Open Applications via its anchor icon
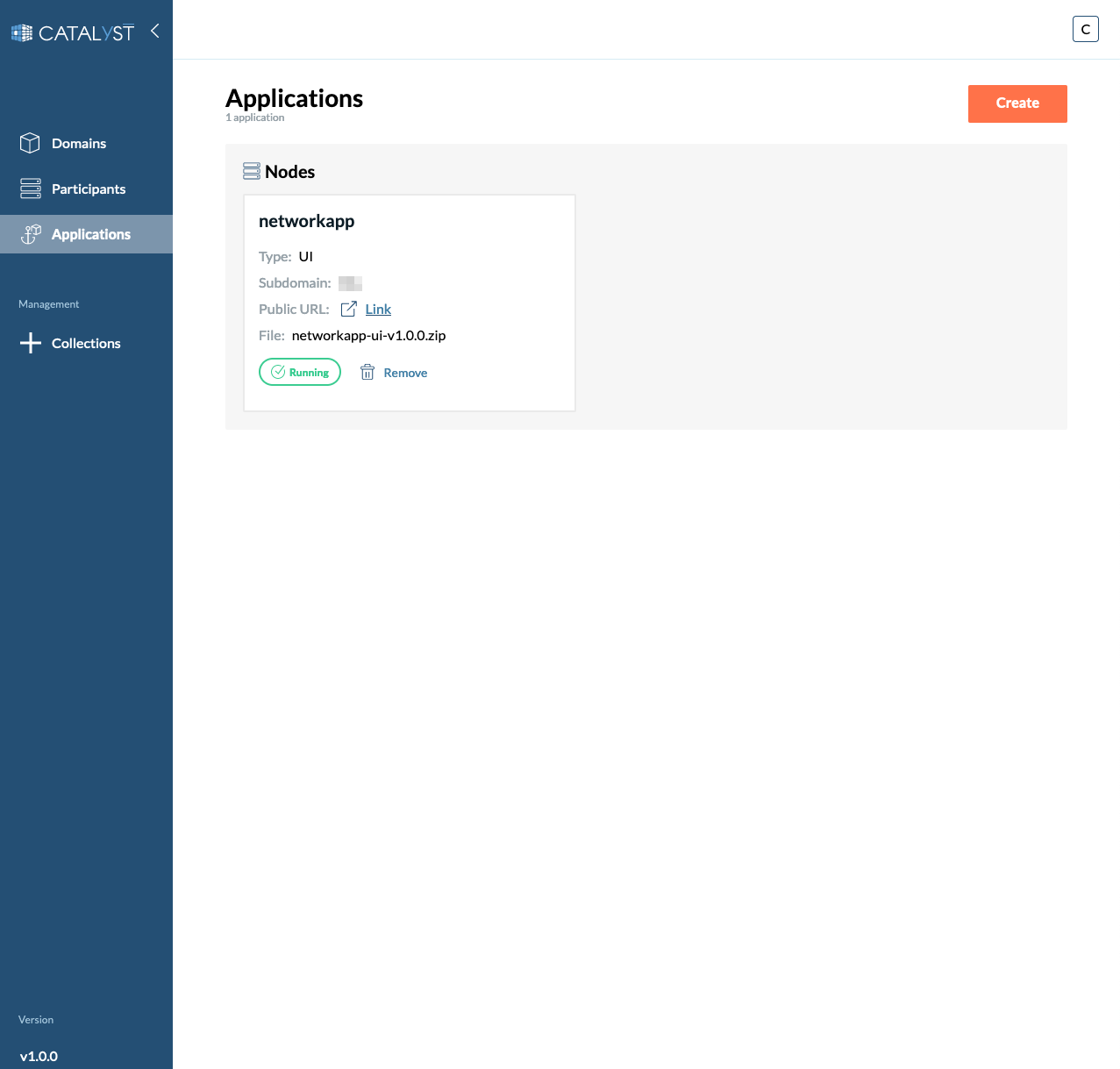 click(x=32, y=234)
